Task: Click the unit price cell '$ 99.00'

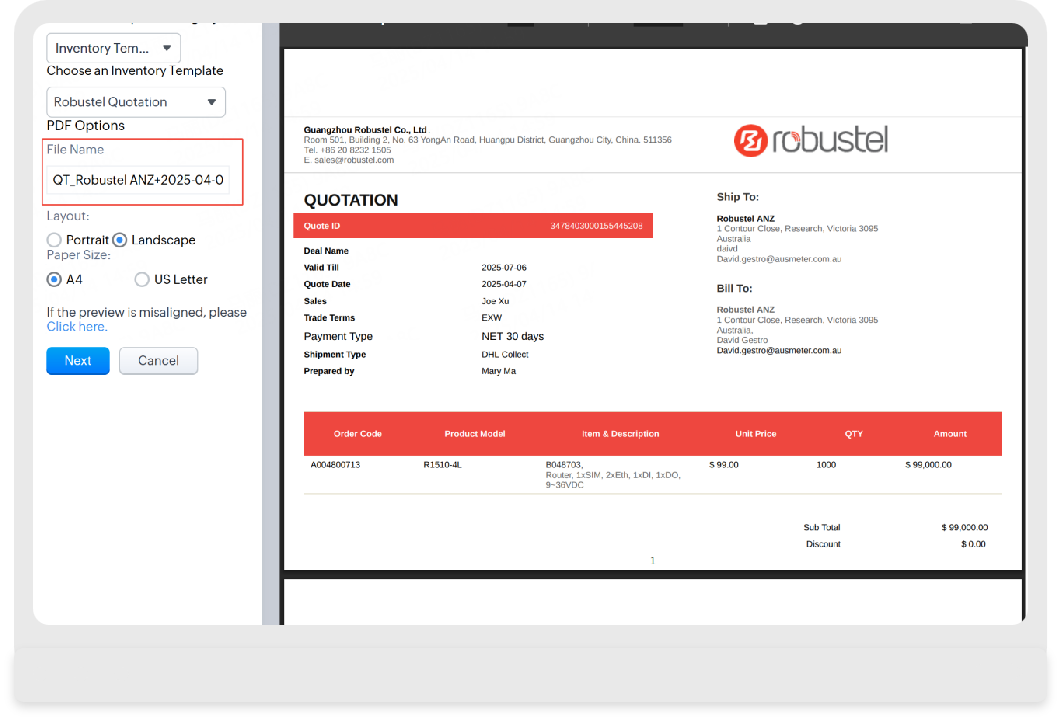Action: 723,465
